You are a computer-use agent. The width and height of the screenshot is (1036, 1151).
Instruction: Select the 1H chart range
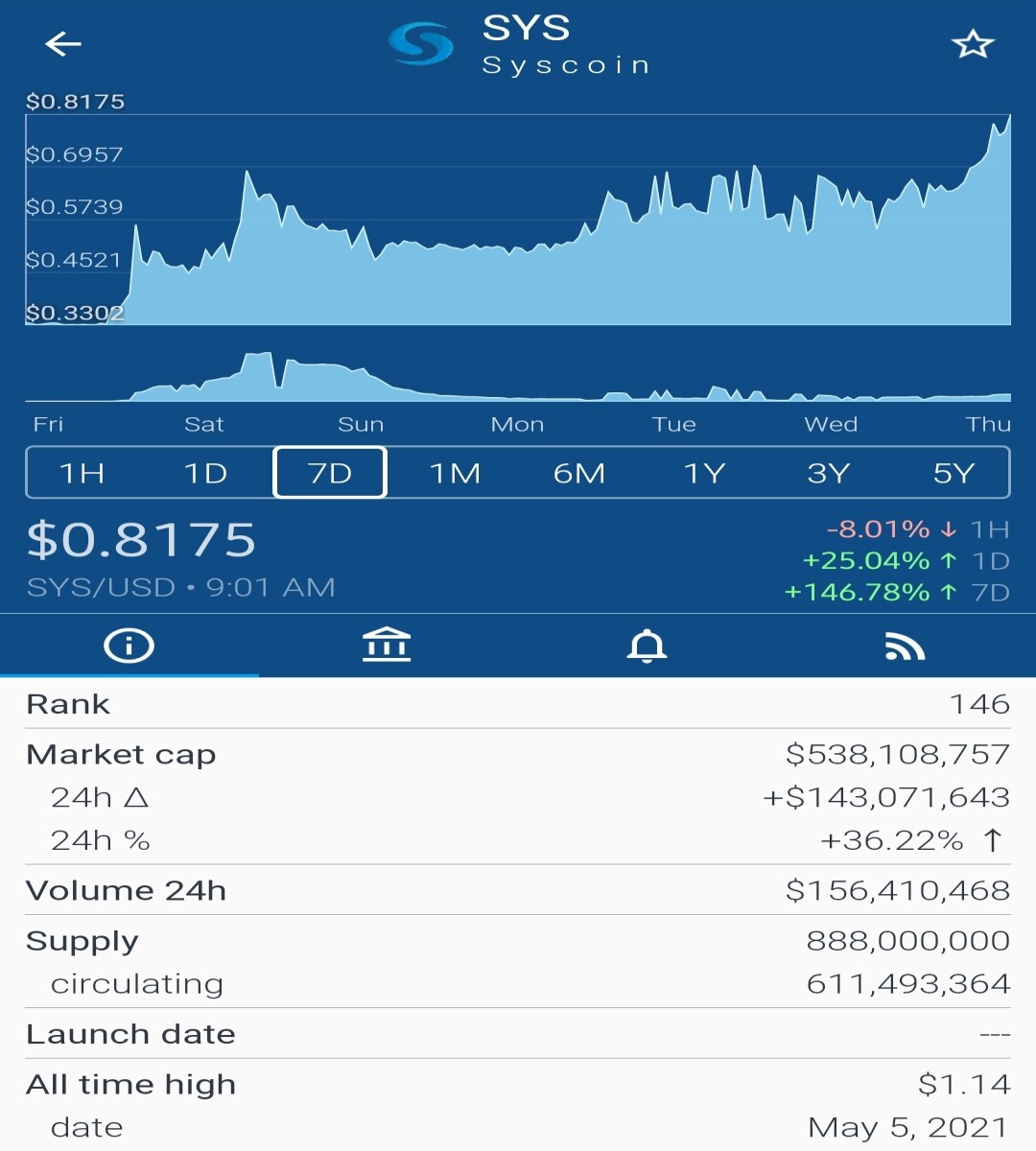tap(82, 473)
